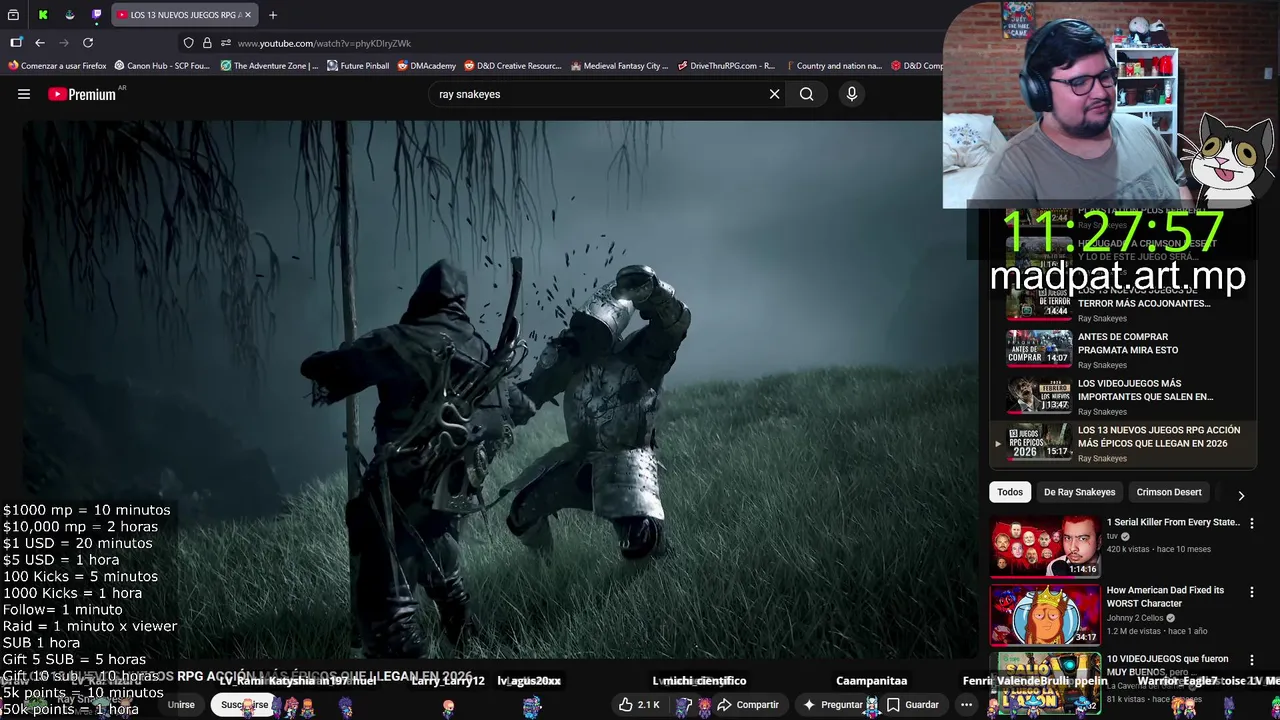The height and width of the screenshot is (720, 1280).
Task: Open 'D&D Creative Resourc...' bookmark
Action: click(513, 66)
